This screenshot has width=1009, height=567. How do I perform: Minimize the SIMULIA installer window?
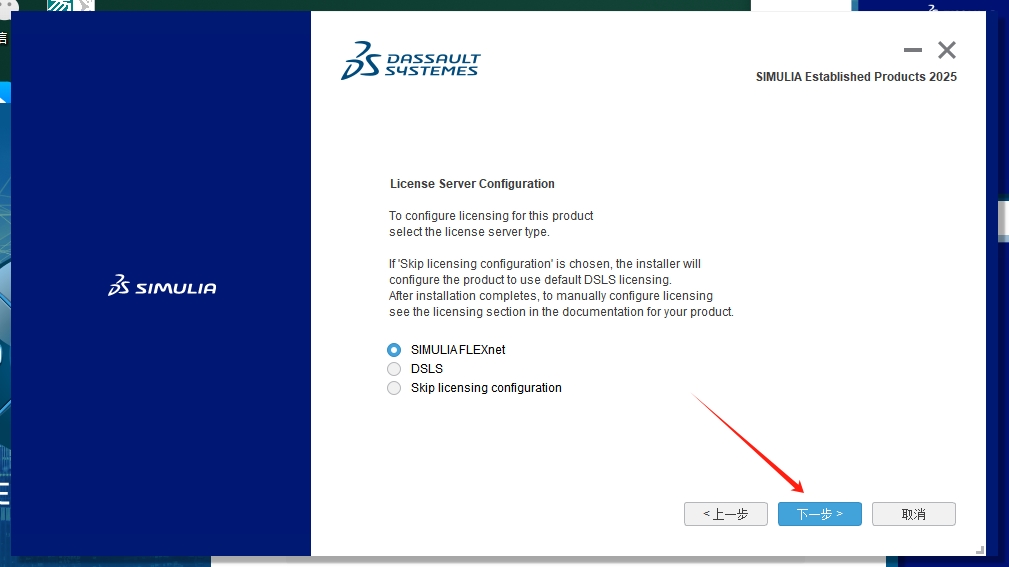[x=912, y=50]
